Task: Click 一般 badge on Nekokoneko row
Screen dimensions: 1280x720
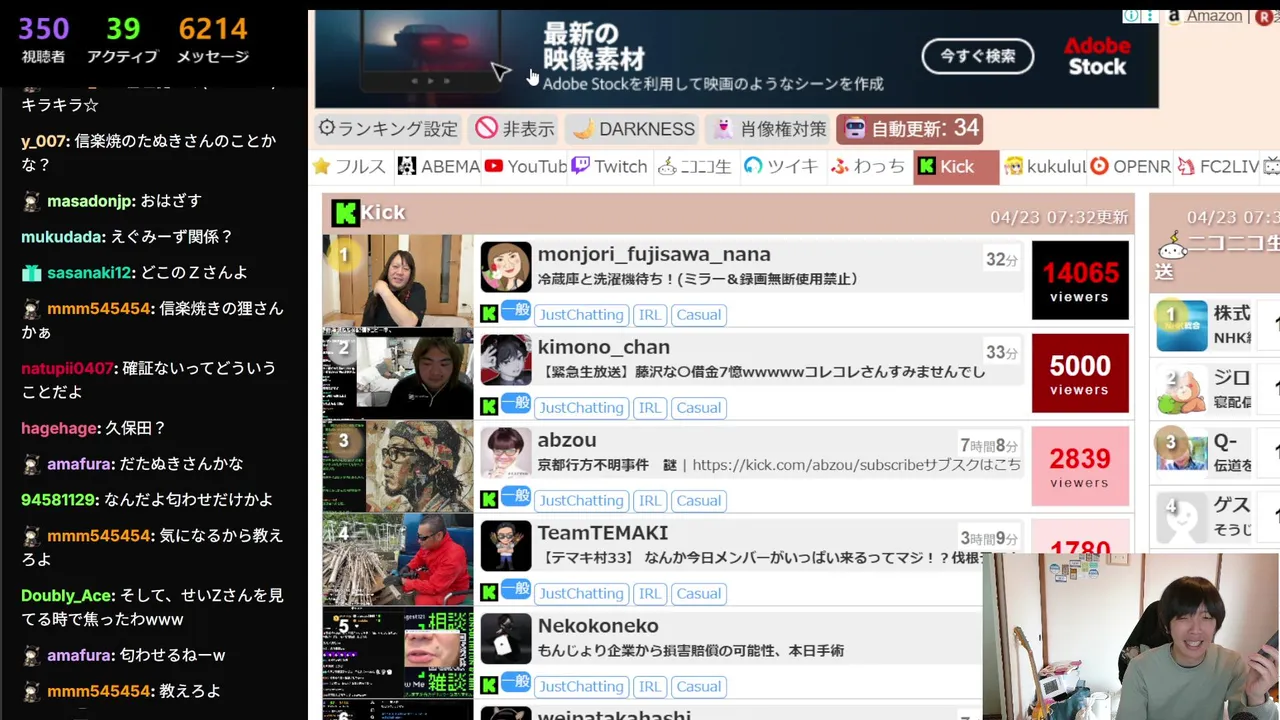Action: pyautogui.click(x=516, y=683)
